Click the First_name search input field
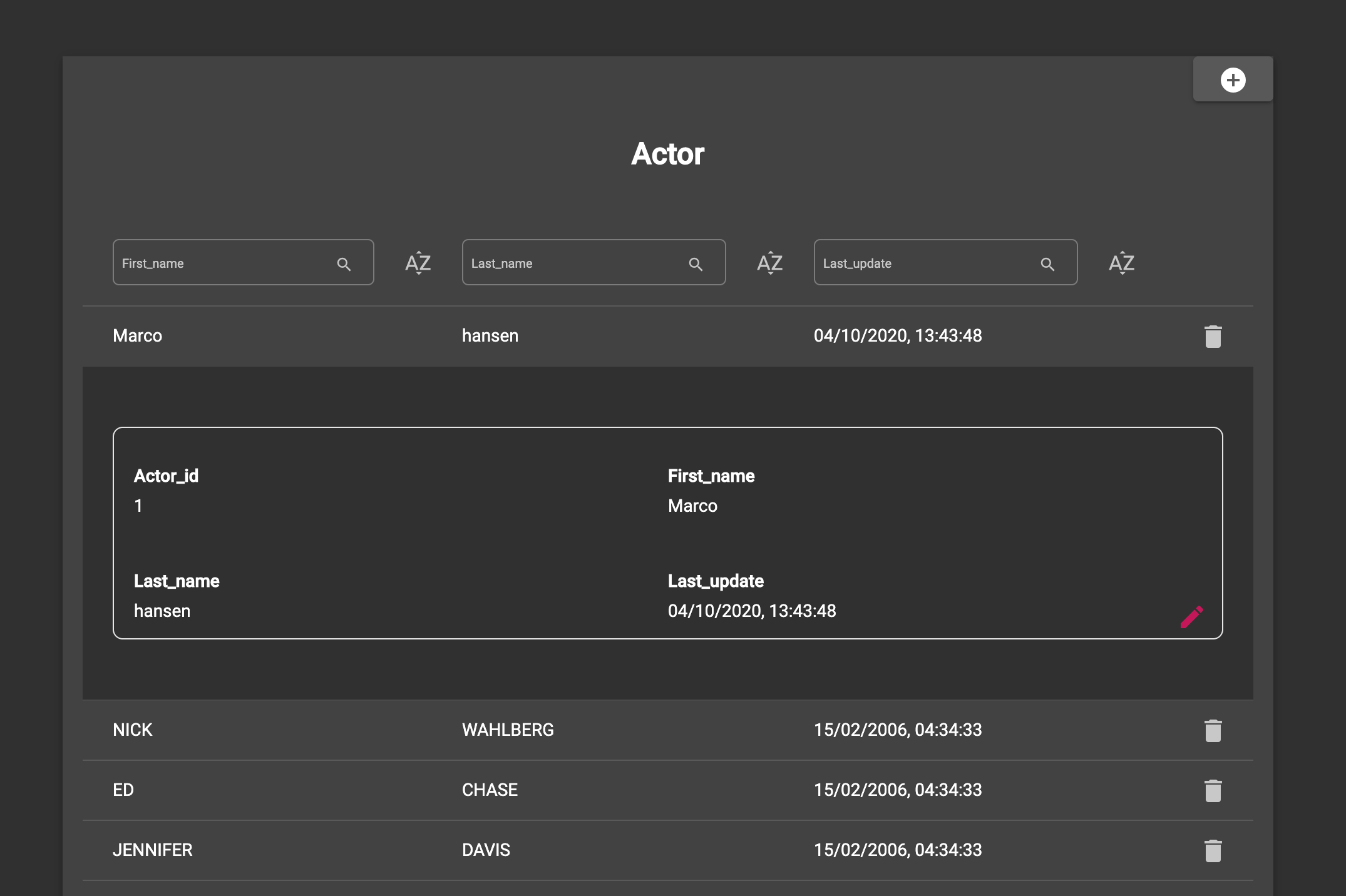Image resolution: width=1346 pixels, height=896 pixels. coord(241,263)
